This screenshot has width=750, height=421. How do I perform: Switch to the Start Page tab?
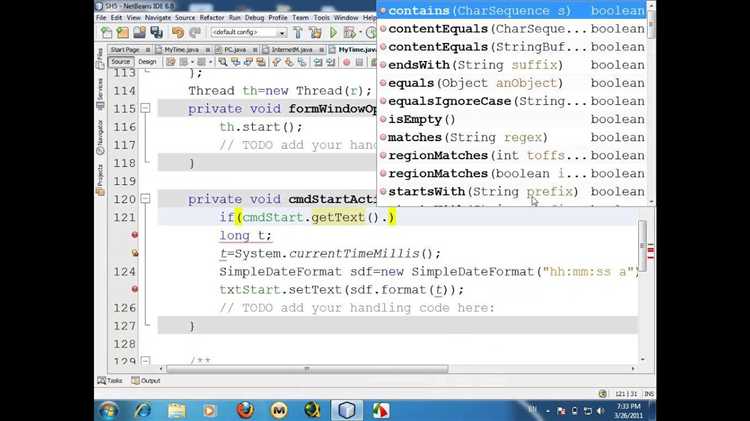[x=125, y=50]
